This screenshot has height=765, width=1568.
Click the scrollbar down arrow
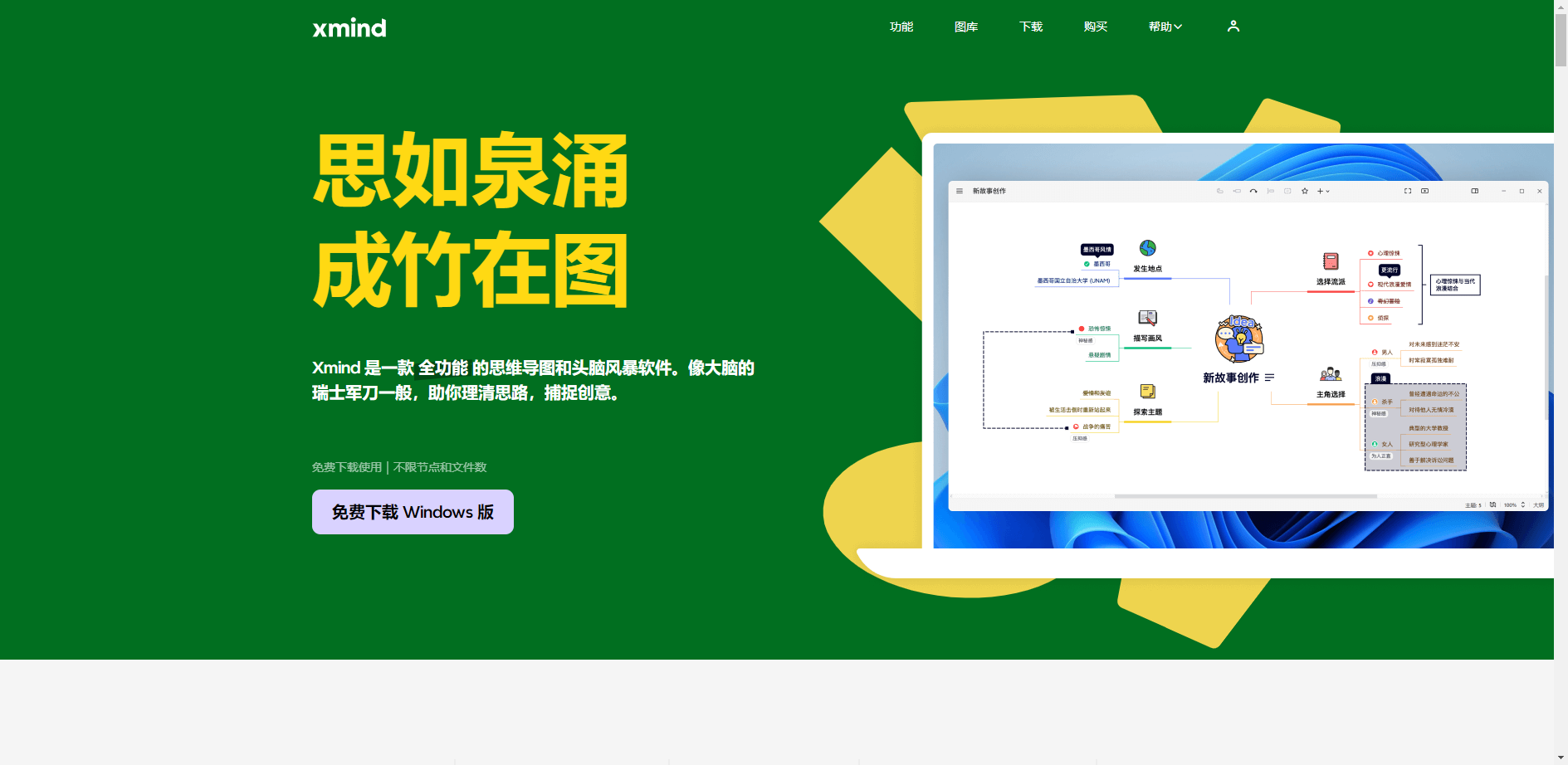coord(1561,758)
